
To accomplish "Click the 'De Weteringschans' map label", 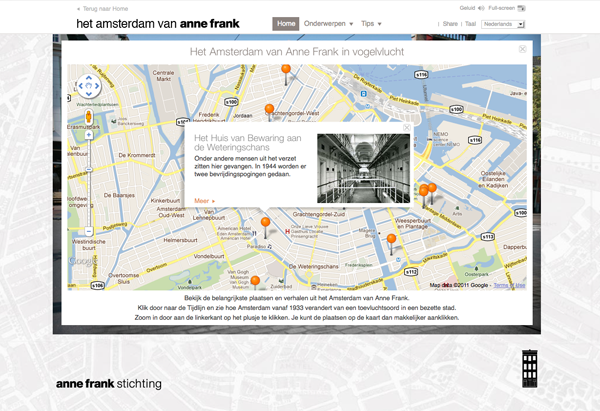I will coord(313,266).
